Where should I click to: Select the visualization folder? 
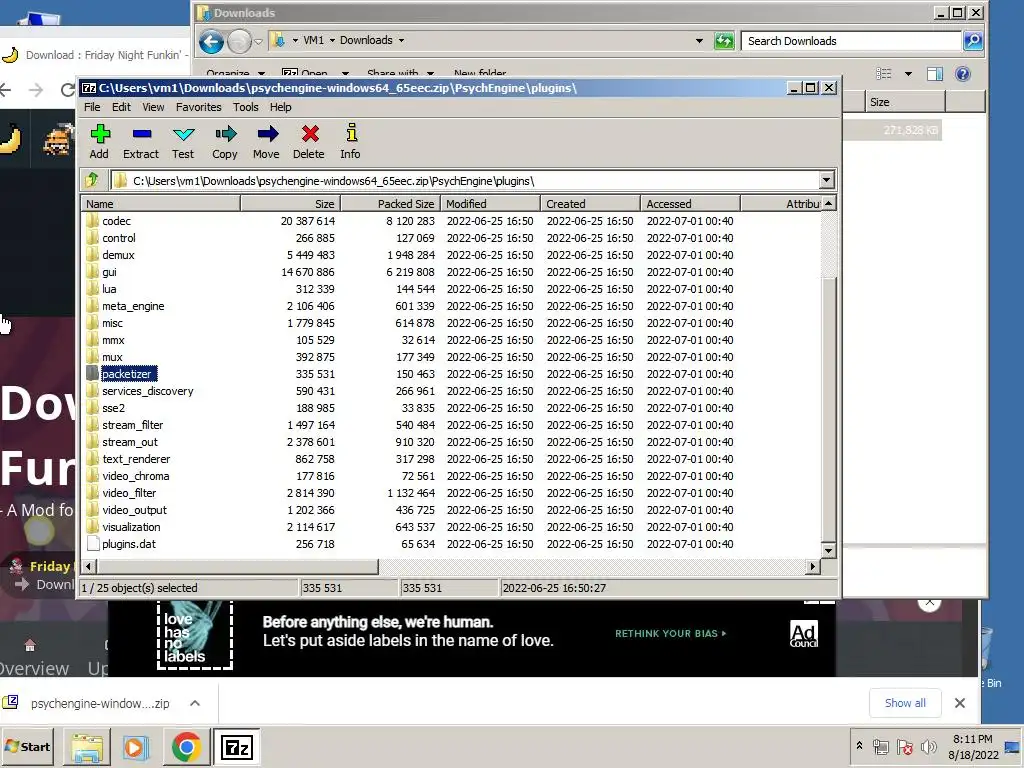coord(131,526)
